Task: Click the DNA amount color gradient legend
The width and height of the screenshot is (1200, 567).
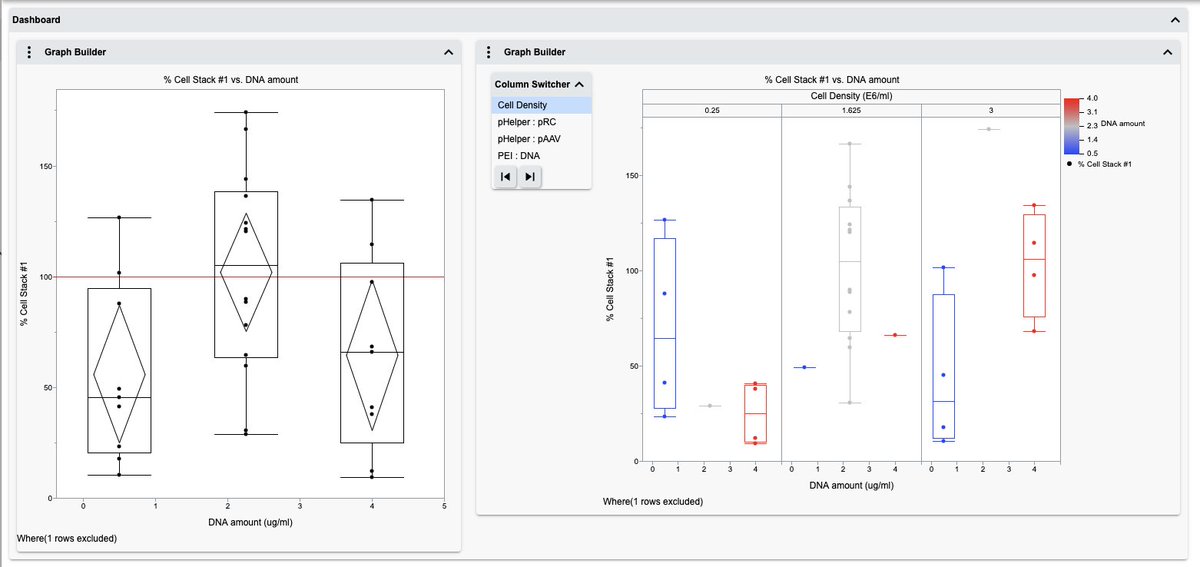Action: 1072,125
